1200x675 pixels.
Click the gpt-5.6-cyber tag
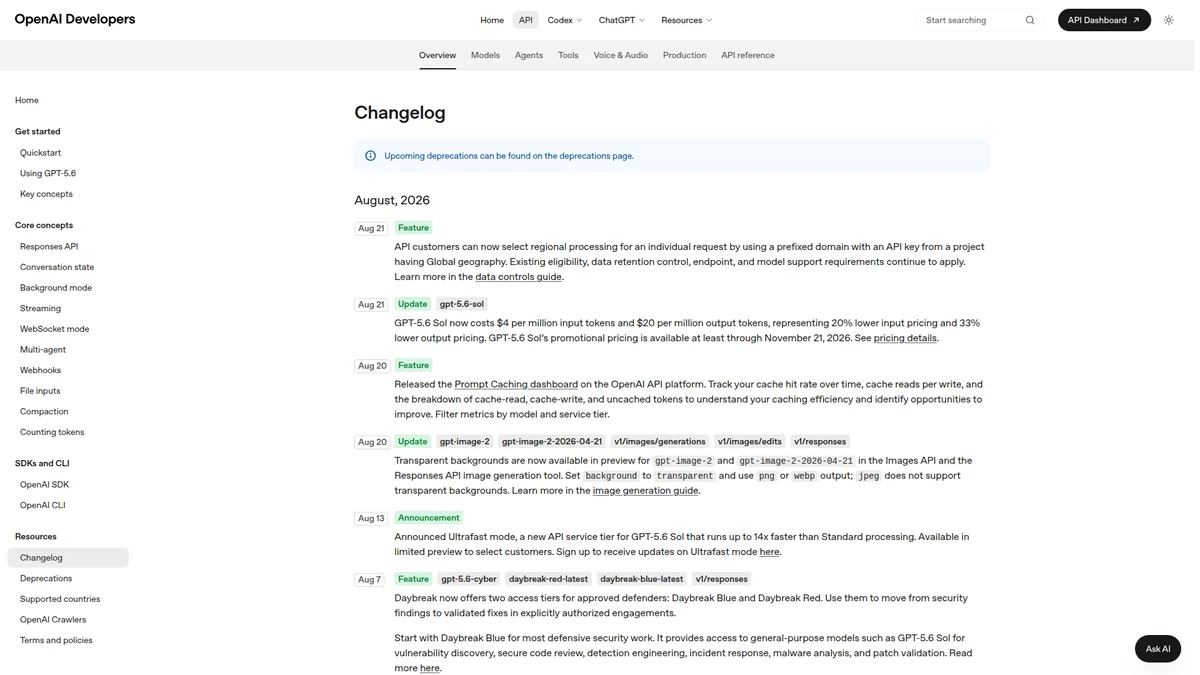[469, 579]
